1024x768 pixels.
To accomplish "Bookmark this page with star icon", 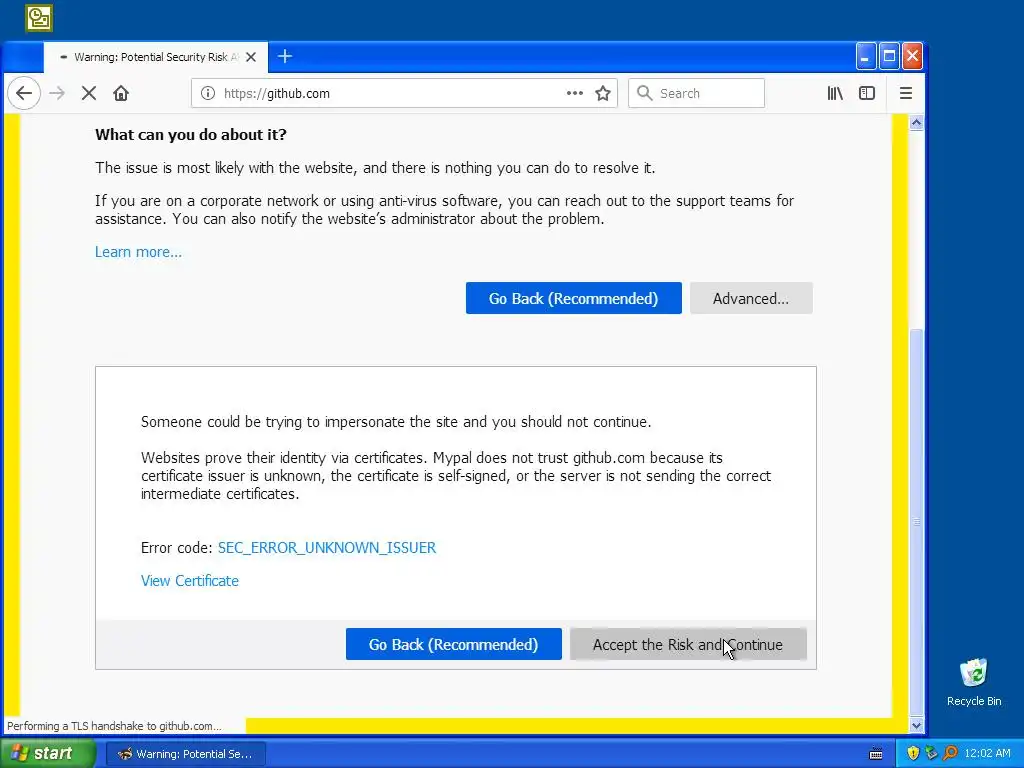I will click(x=603, y=93).
